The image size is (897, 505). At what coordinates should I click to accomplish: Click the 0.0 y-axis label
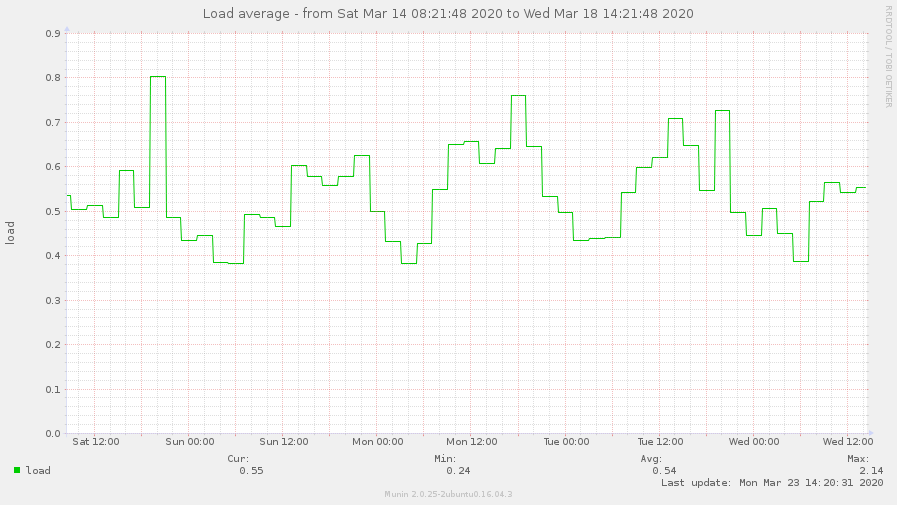(53, 434)
